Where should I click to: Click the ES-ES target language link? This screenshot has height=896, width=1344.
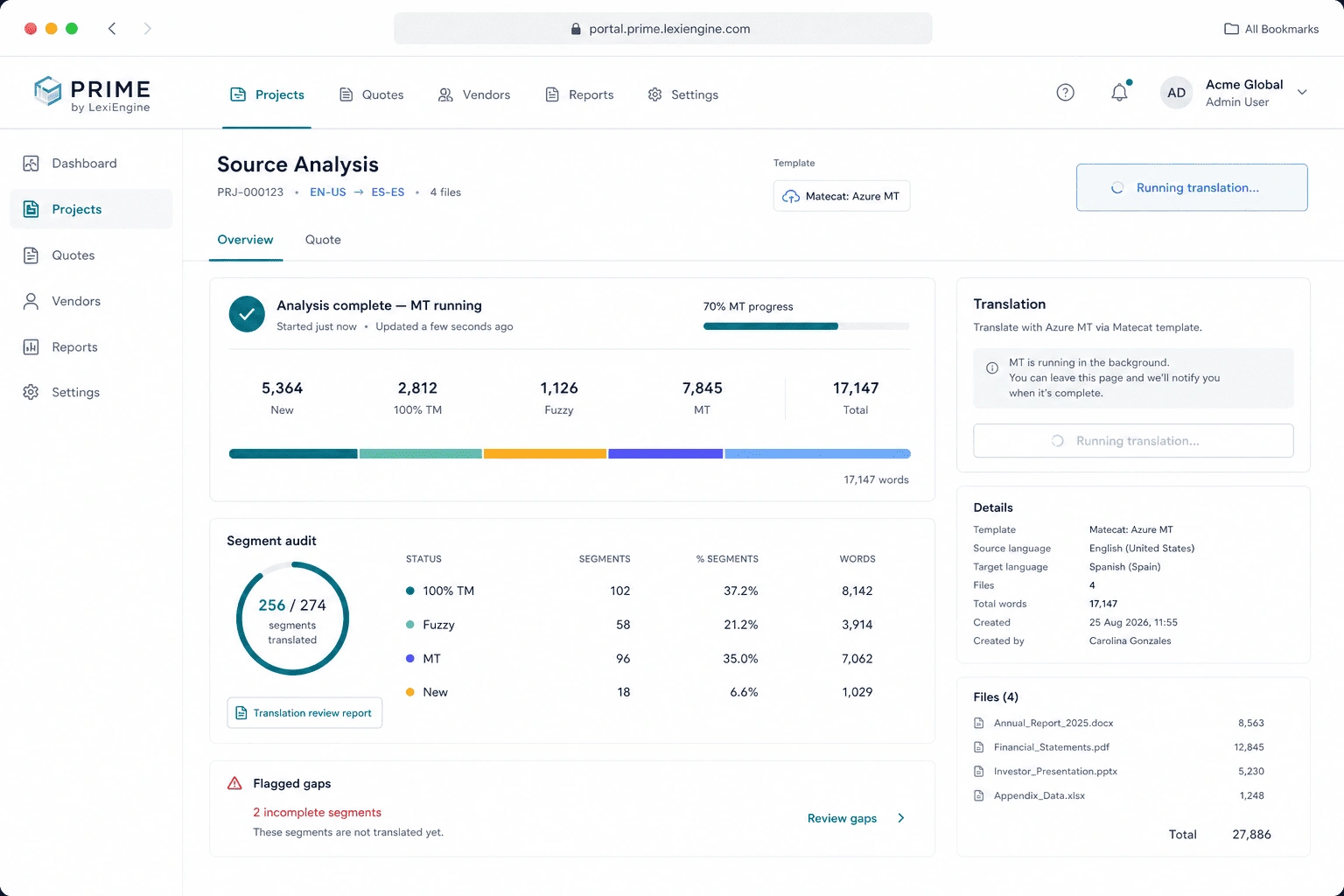pyautogui.click(x=388, y=192)
